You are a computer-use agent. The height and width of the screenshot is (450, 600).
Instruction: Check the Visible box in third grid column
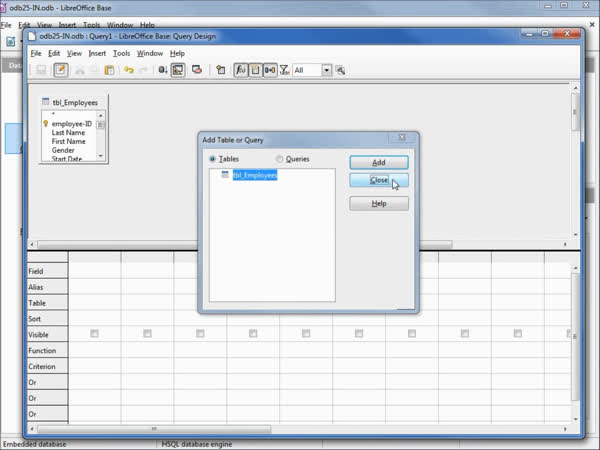pos(200,334)
